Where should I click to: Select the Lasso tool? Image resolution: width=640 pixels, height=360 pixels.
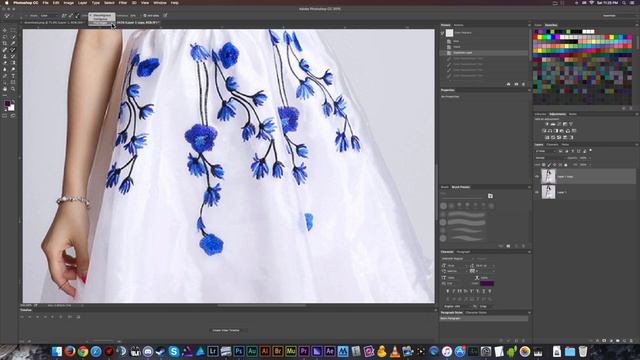tap(4, 37)
